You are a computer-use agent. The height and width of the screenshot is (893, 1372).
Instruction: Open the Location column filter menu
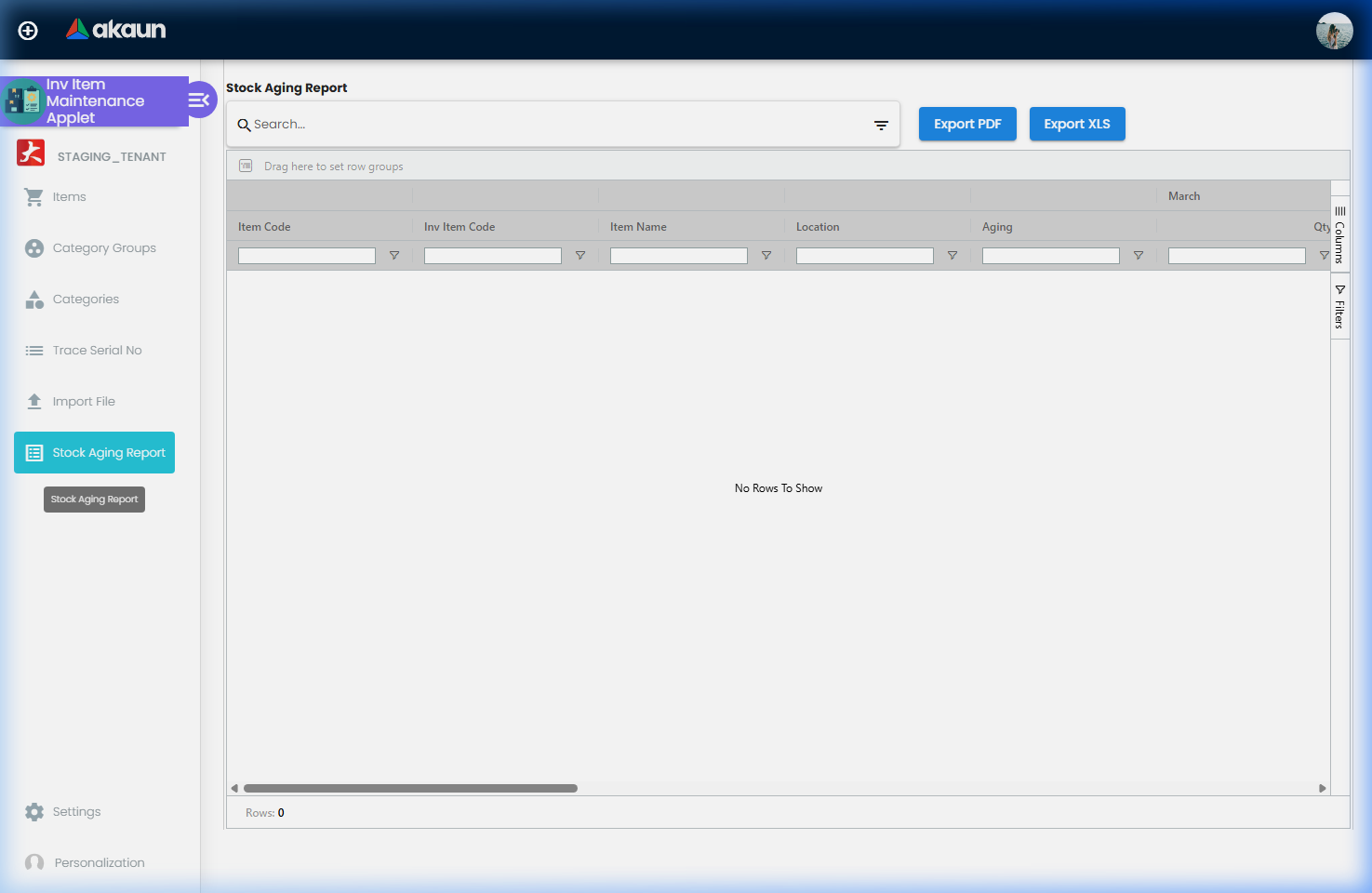coord(952,256)
